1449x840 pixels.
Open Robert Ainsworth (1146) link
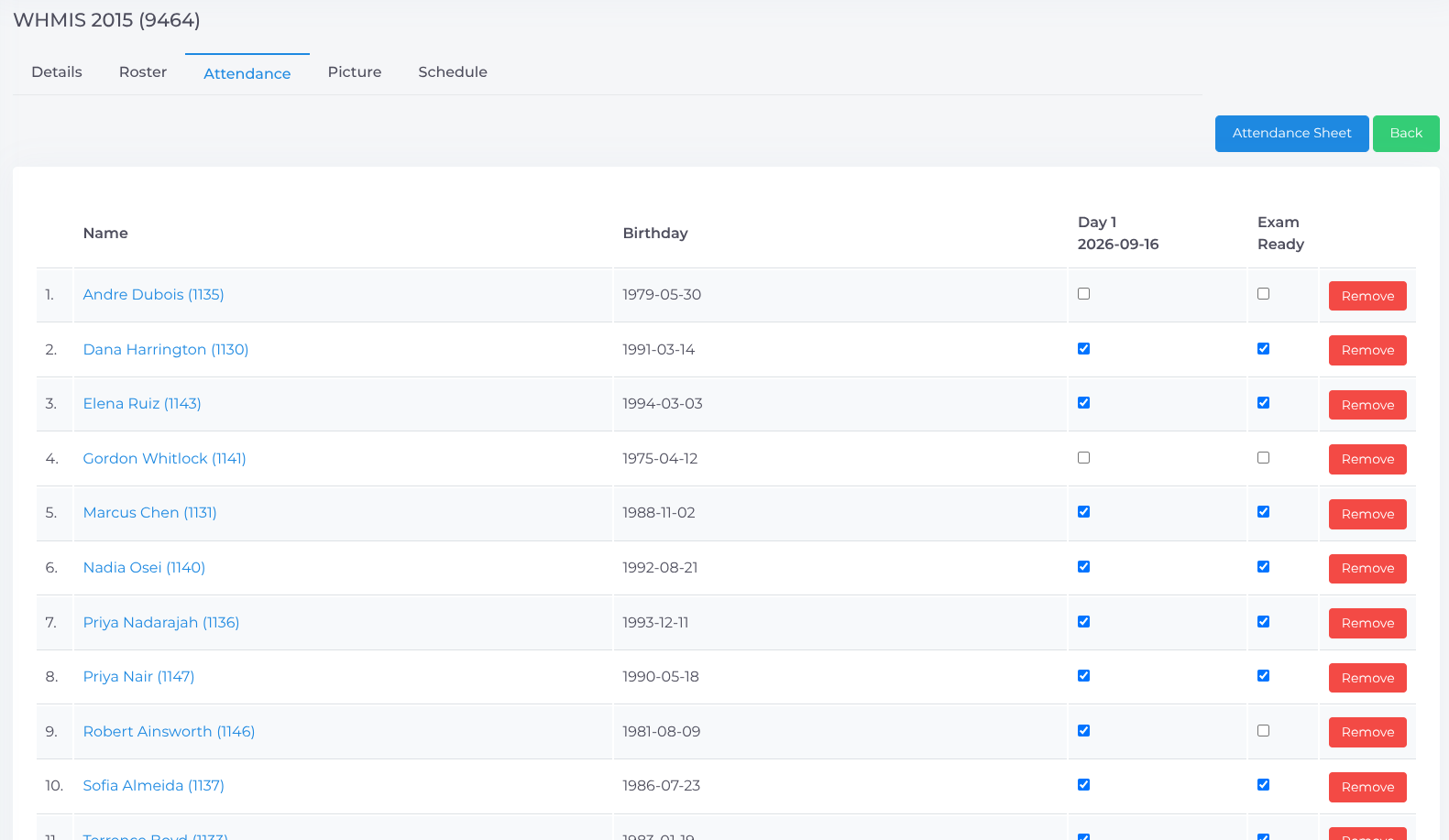(170, 732)
